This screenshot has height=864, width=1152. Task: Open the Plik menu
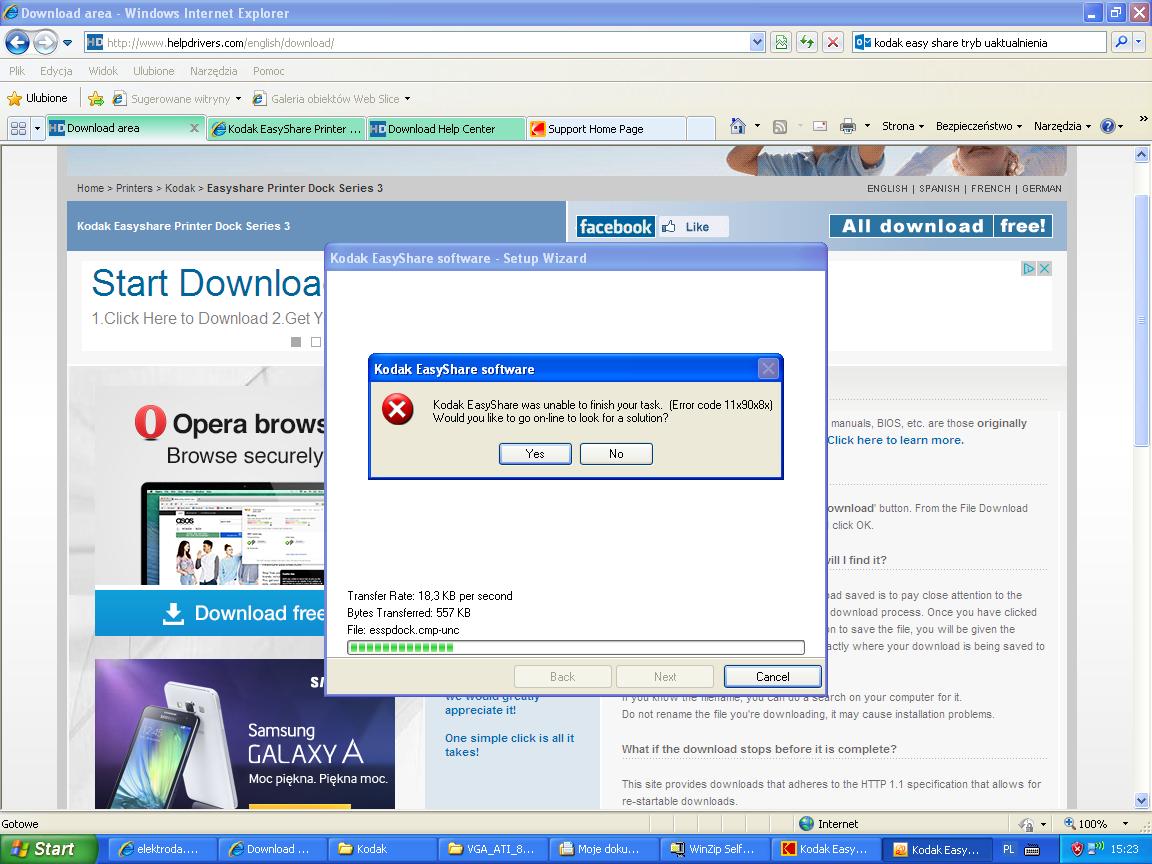(17, 71)
